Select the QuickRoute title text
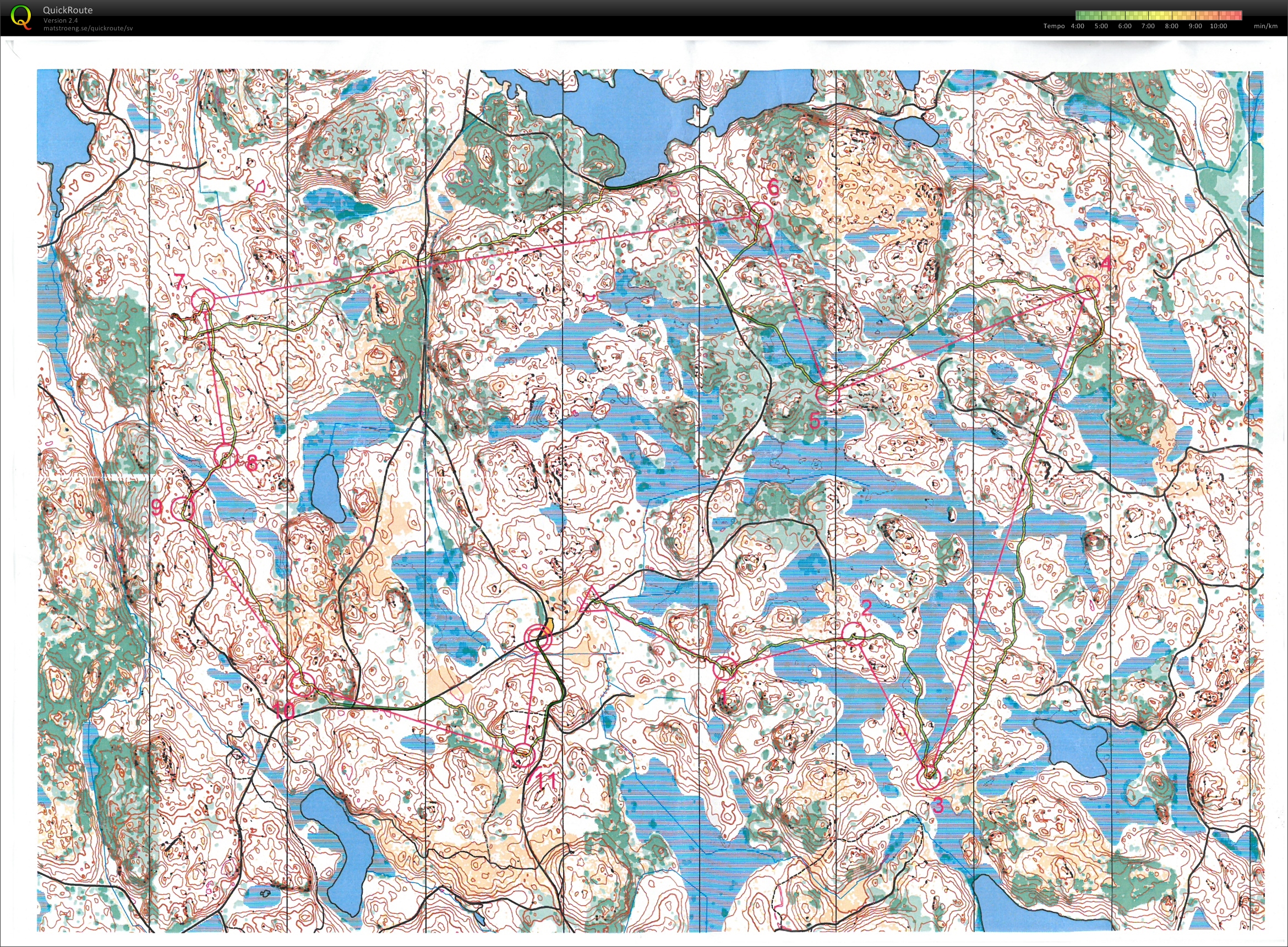The image size is (1288, 947). point(68,10)
